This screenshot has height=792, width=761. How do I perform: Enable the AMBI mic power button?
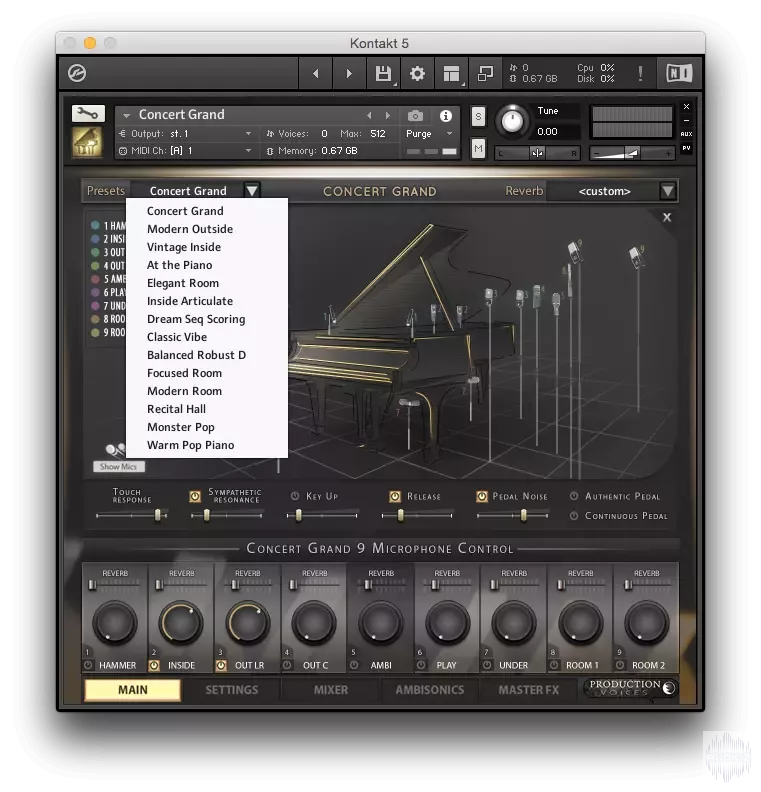pos(354,665)
